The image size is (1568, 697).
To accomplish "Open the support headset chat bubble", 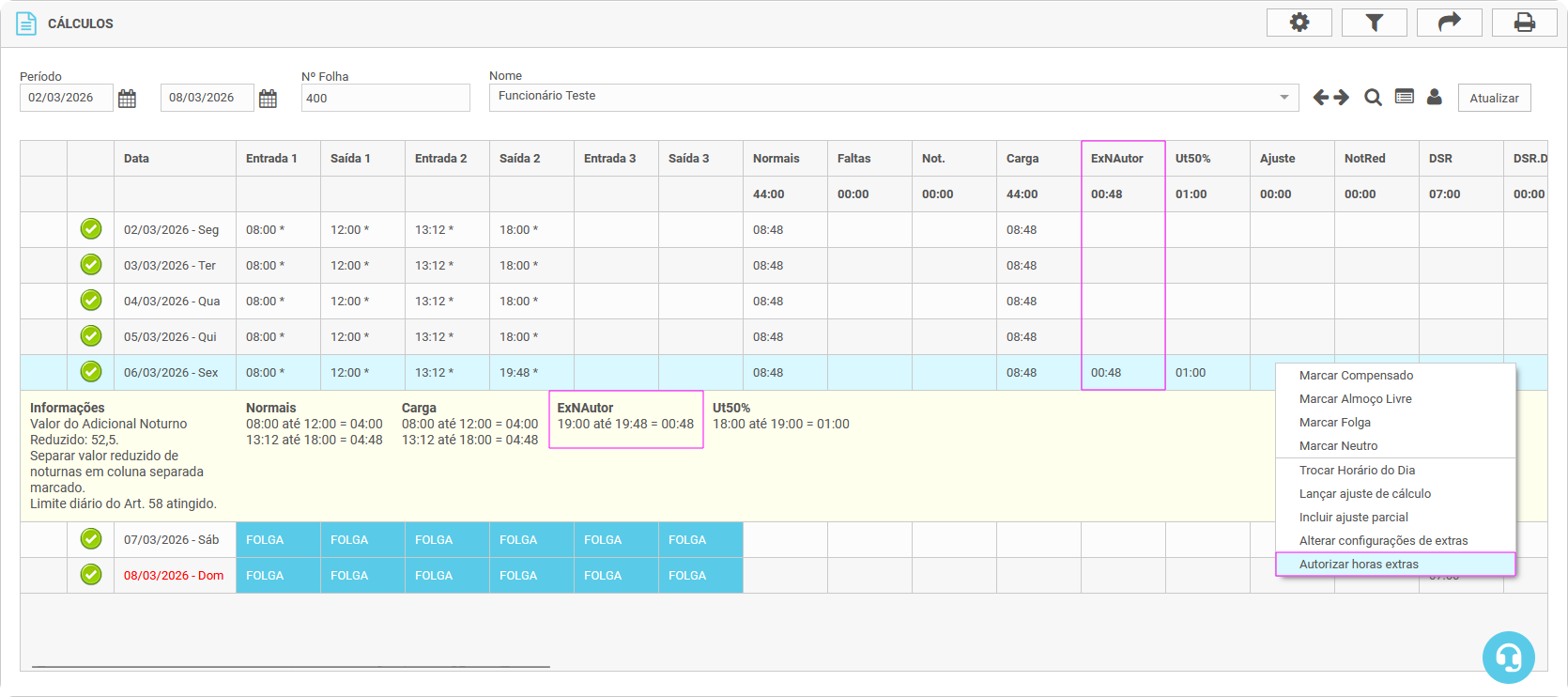I will point(1508,658).
